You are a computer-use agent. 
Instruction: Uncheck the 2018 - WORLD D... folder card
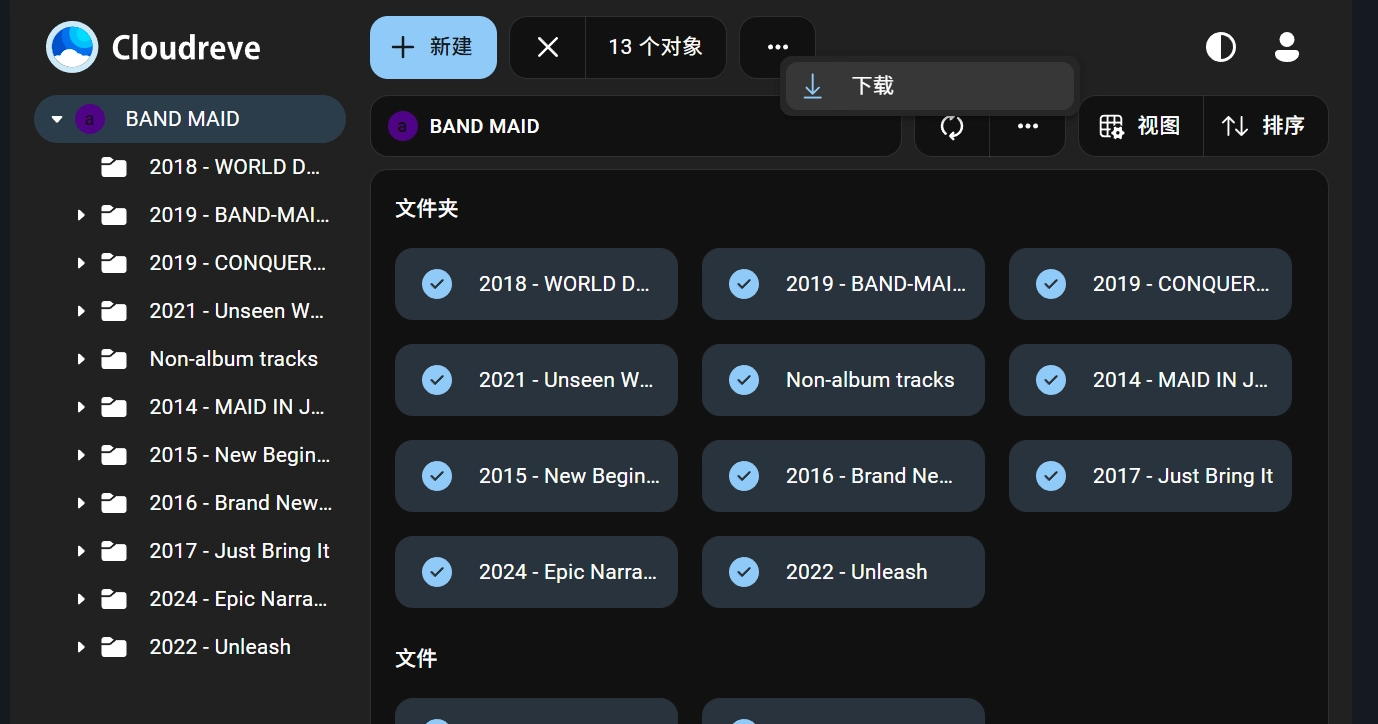[x=437, y=284]
